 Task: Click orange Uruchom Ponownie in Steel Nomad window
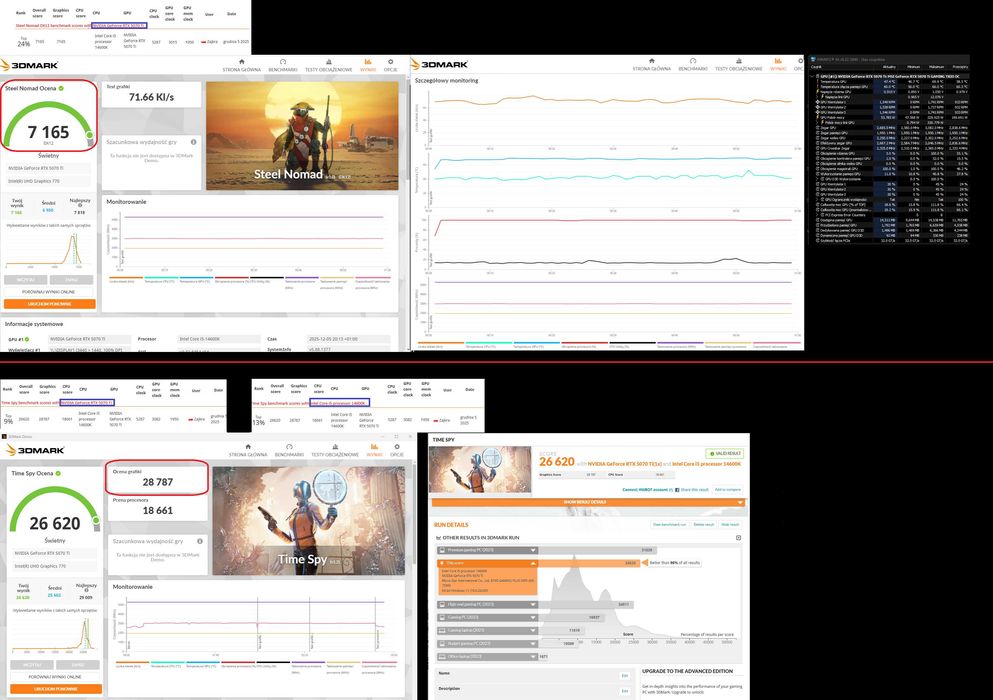49,304
